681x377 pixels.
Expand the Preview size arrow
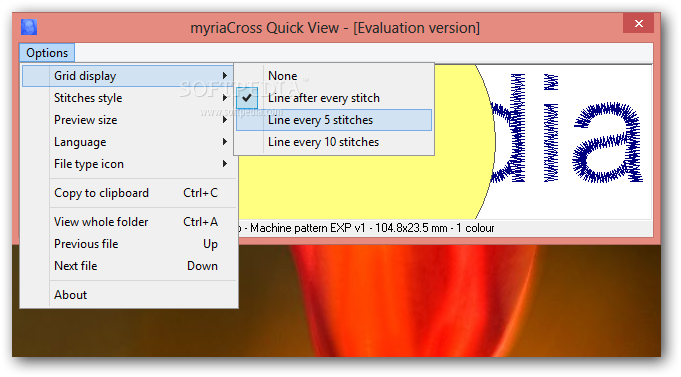[x=225, y=120]
